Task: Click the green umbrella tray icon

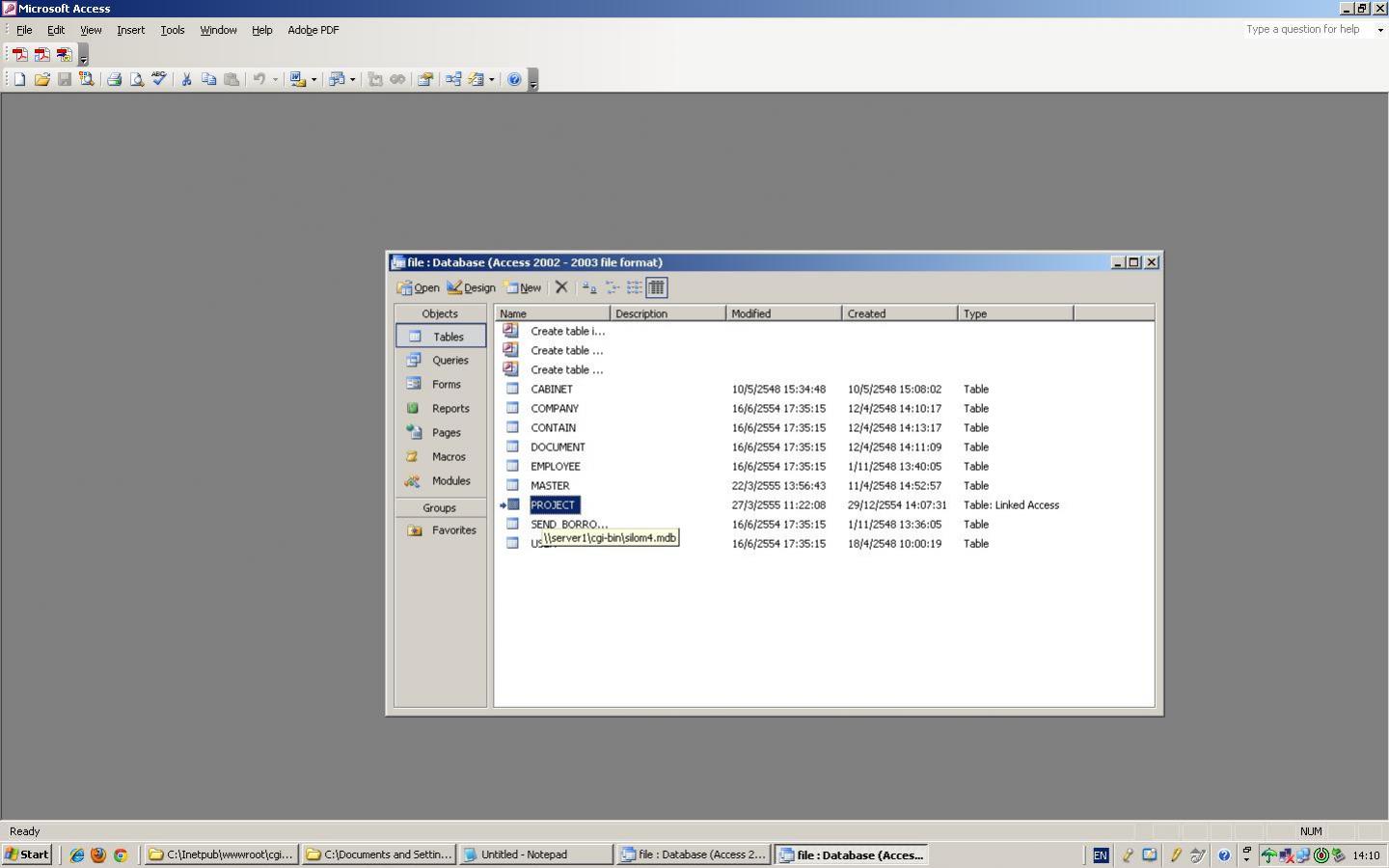Action: coord(1269,855)
